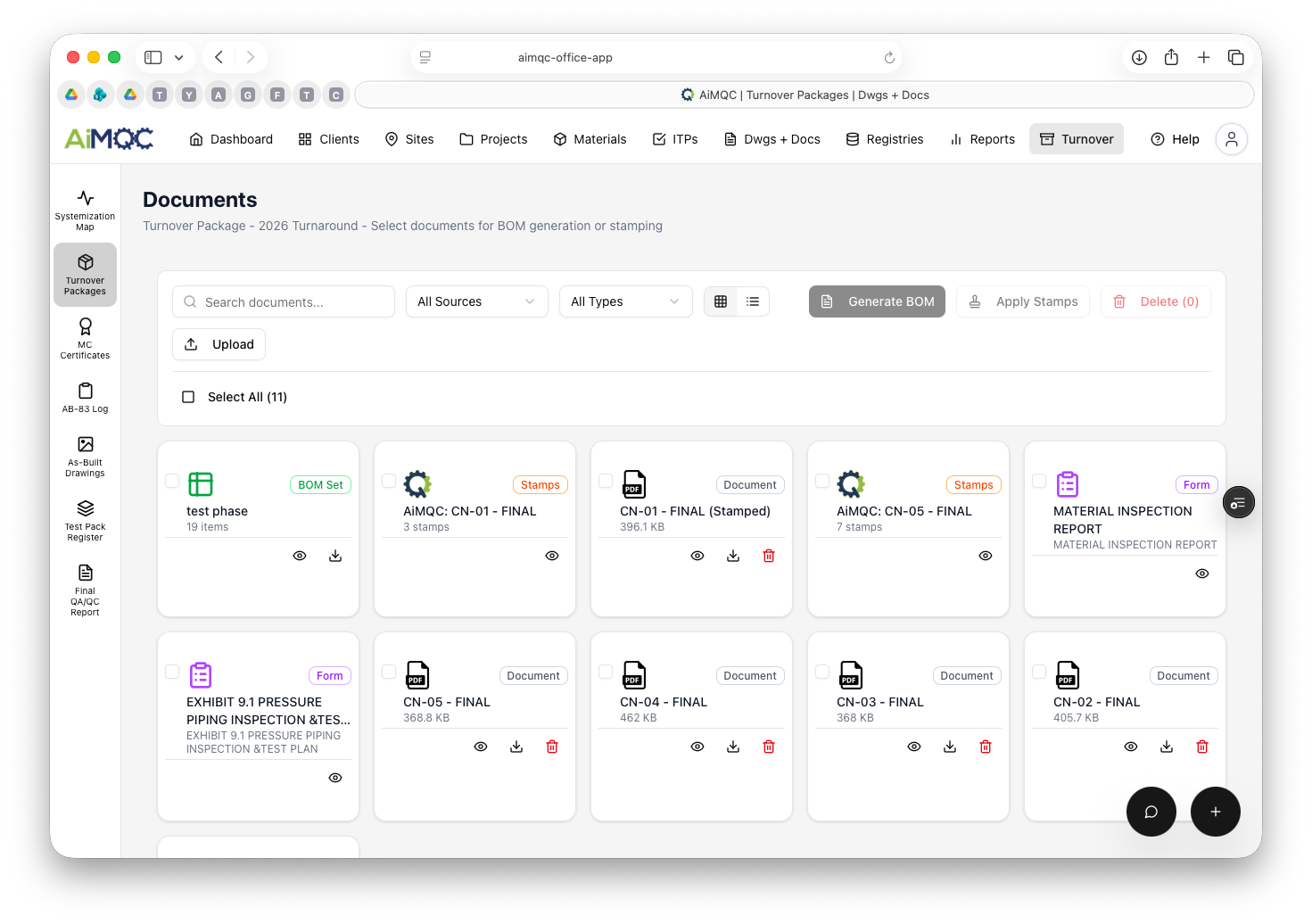Switch to list view layout
1312x924 pixels.
[x=753, y=301]
